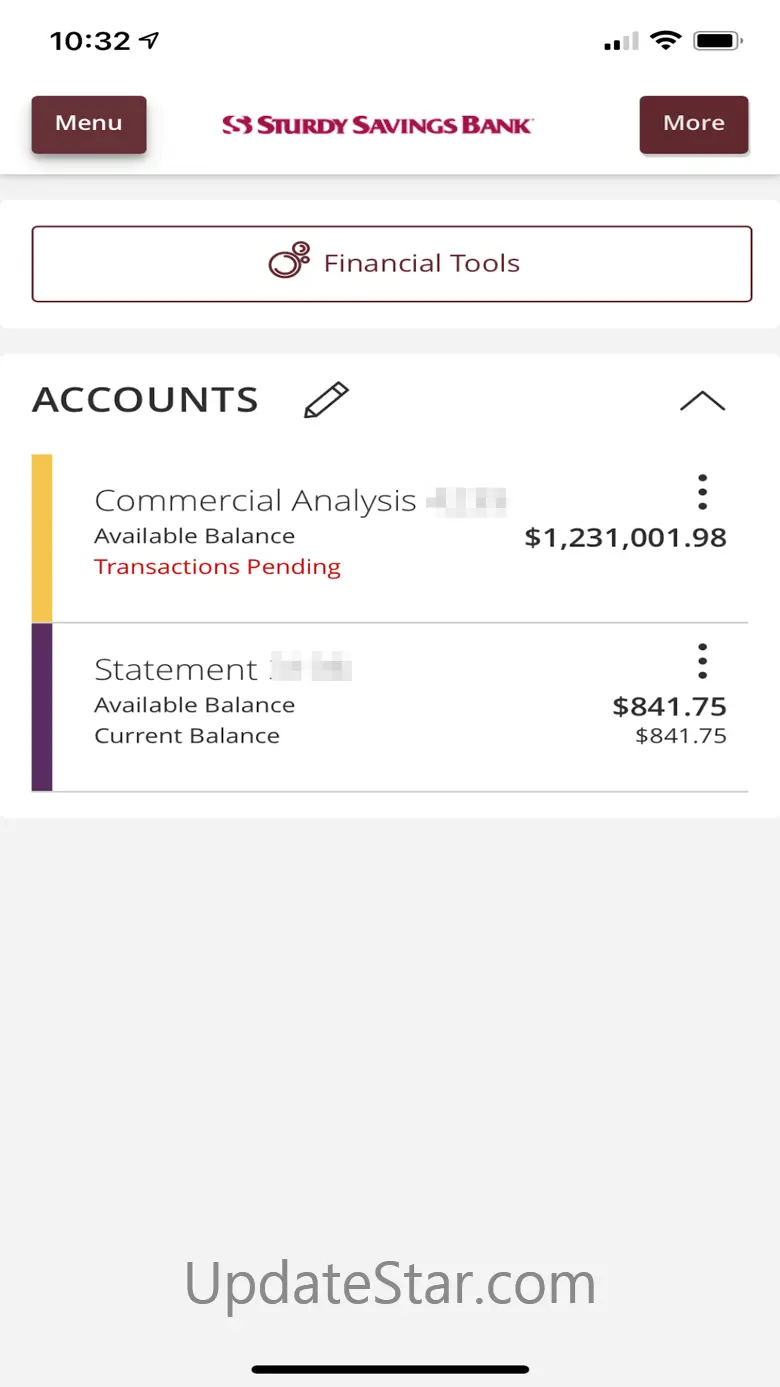Tap the $1,231,001.98 available balance

(x=625, y=538)
